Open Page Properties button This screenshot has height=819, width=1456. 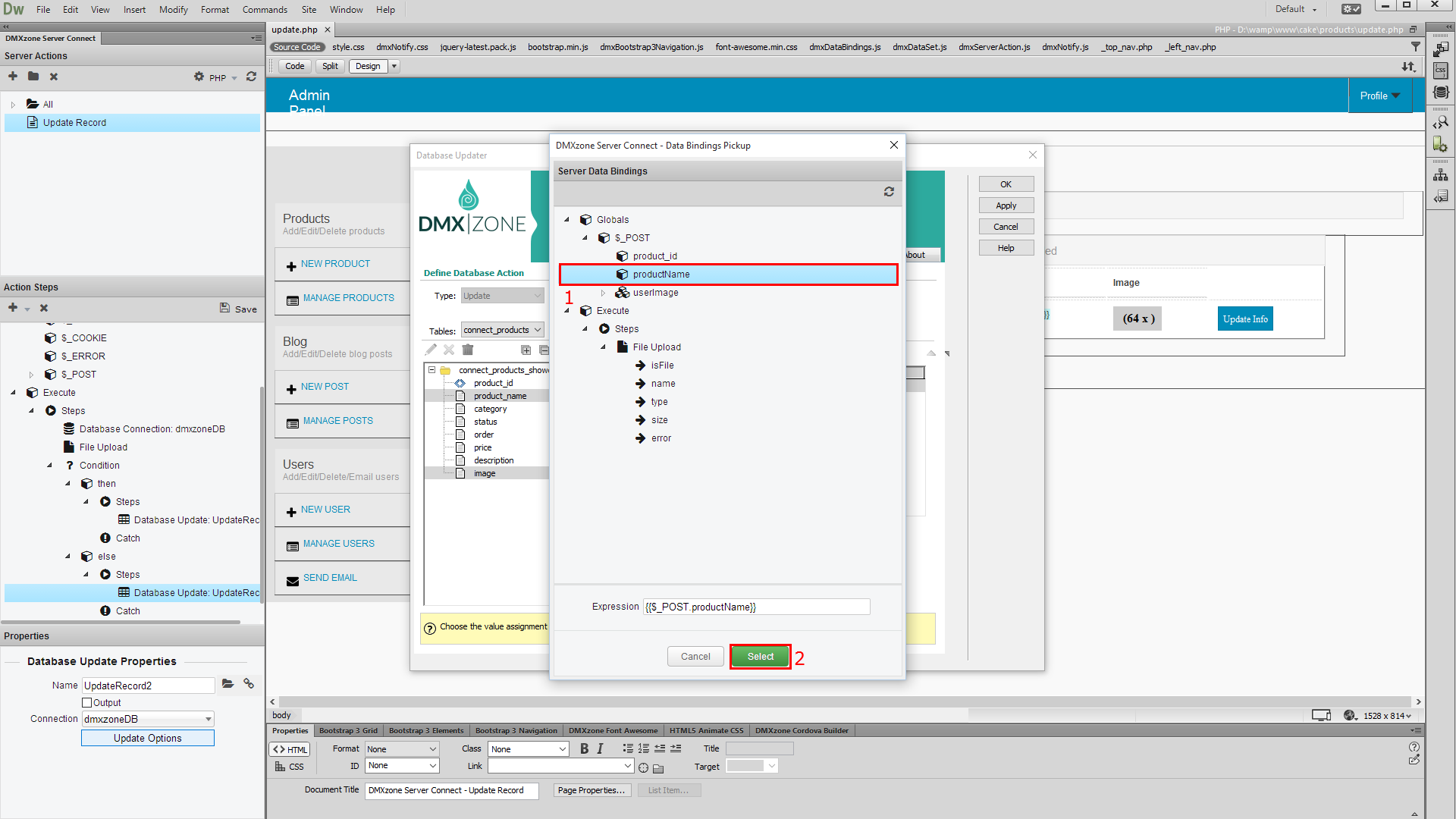pos(591,790)
